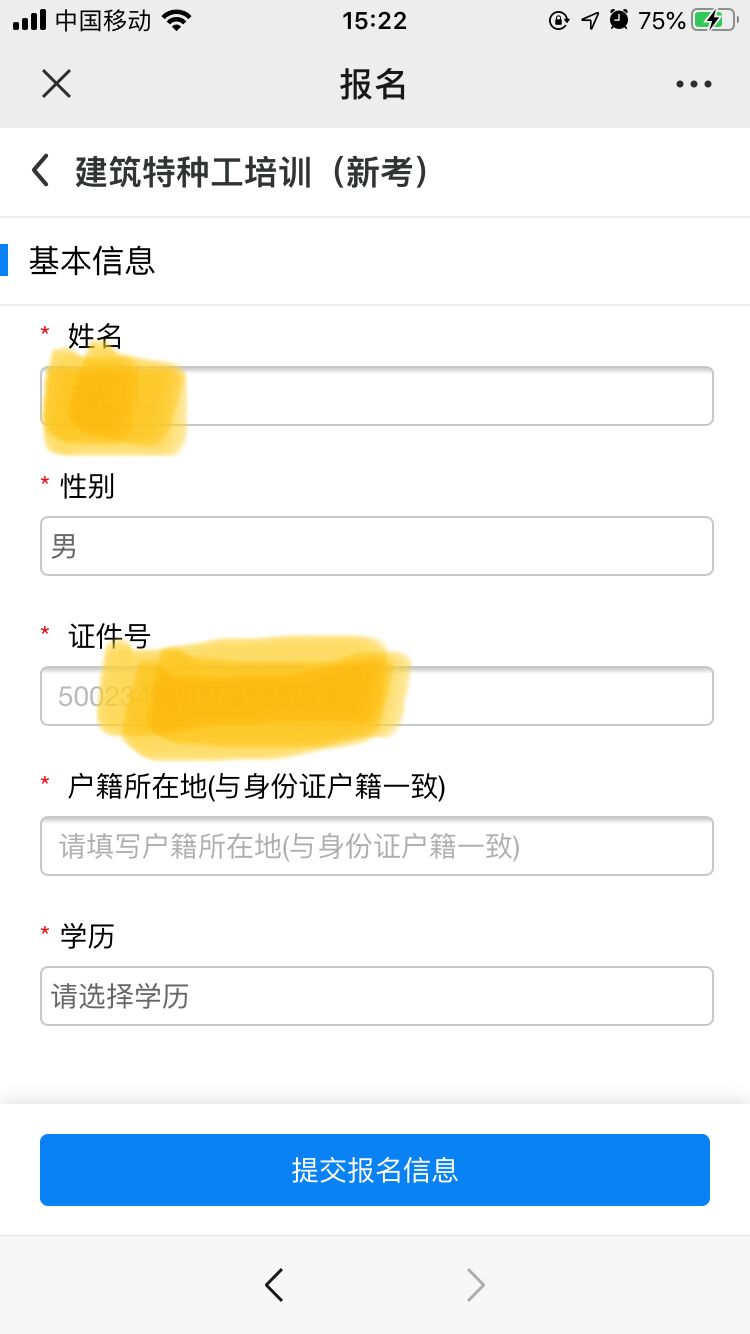The image size is (750, 1334).
Task: Focus the 户籍所在地 input field
Action: pos(376,846)
